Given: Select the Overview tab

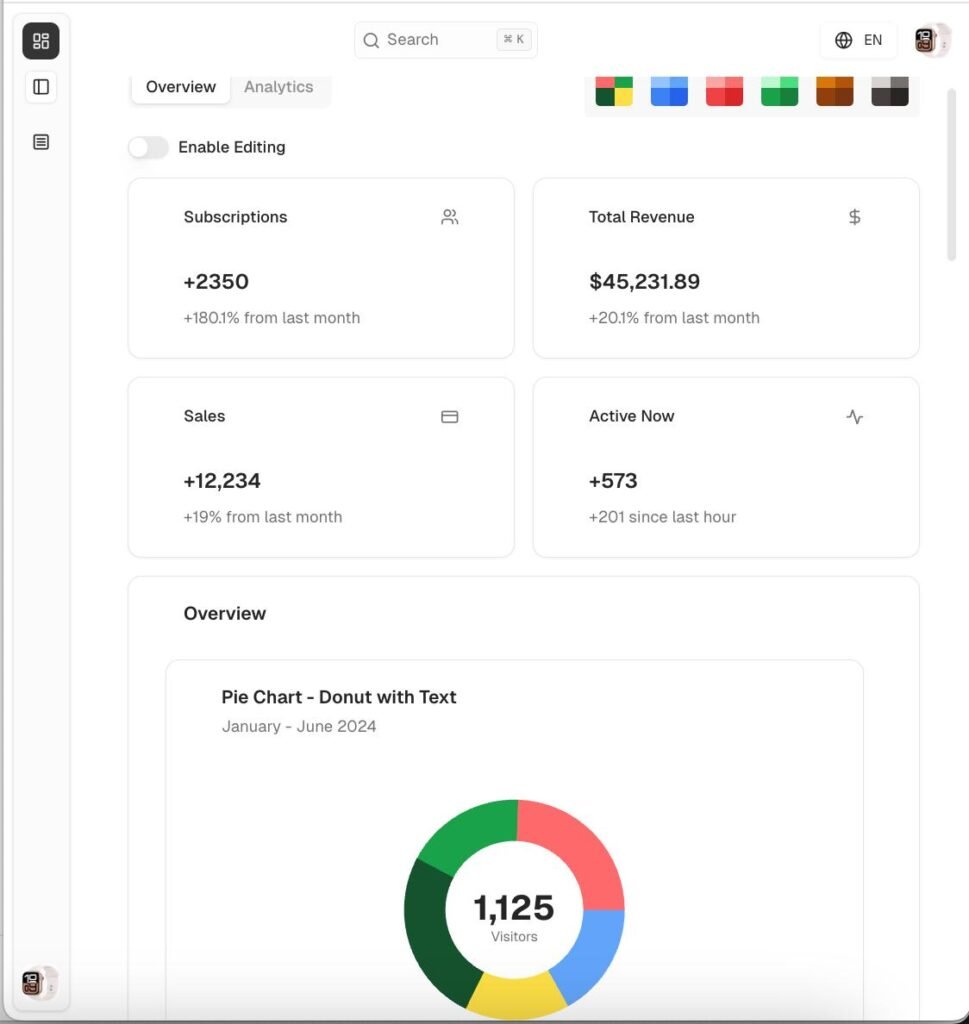Looking at the screenshot, I should coord(181,87).
